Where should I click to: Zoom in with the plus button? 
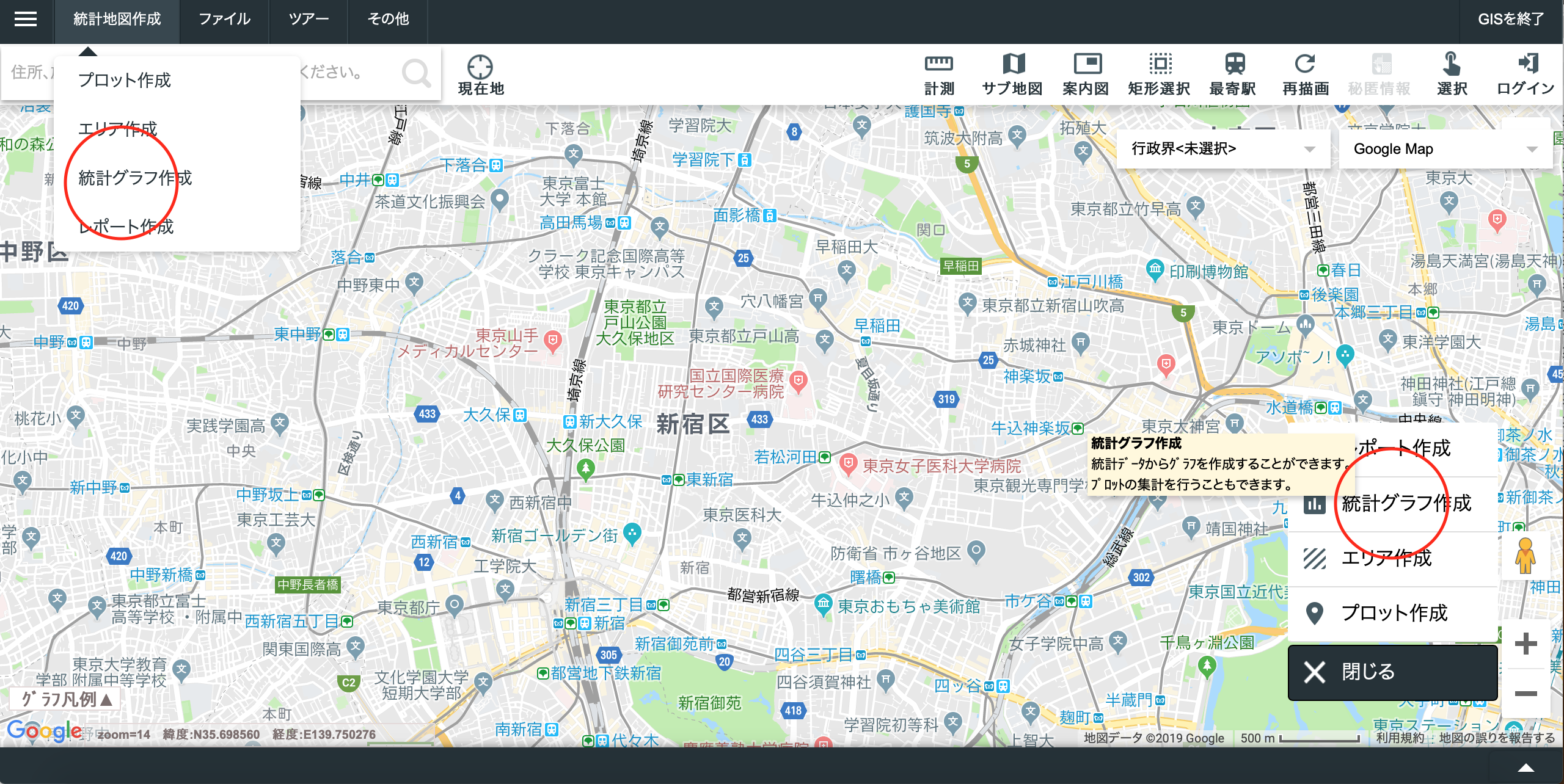(1526, 644)
